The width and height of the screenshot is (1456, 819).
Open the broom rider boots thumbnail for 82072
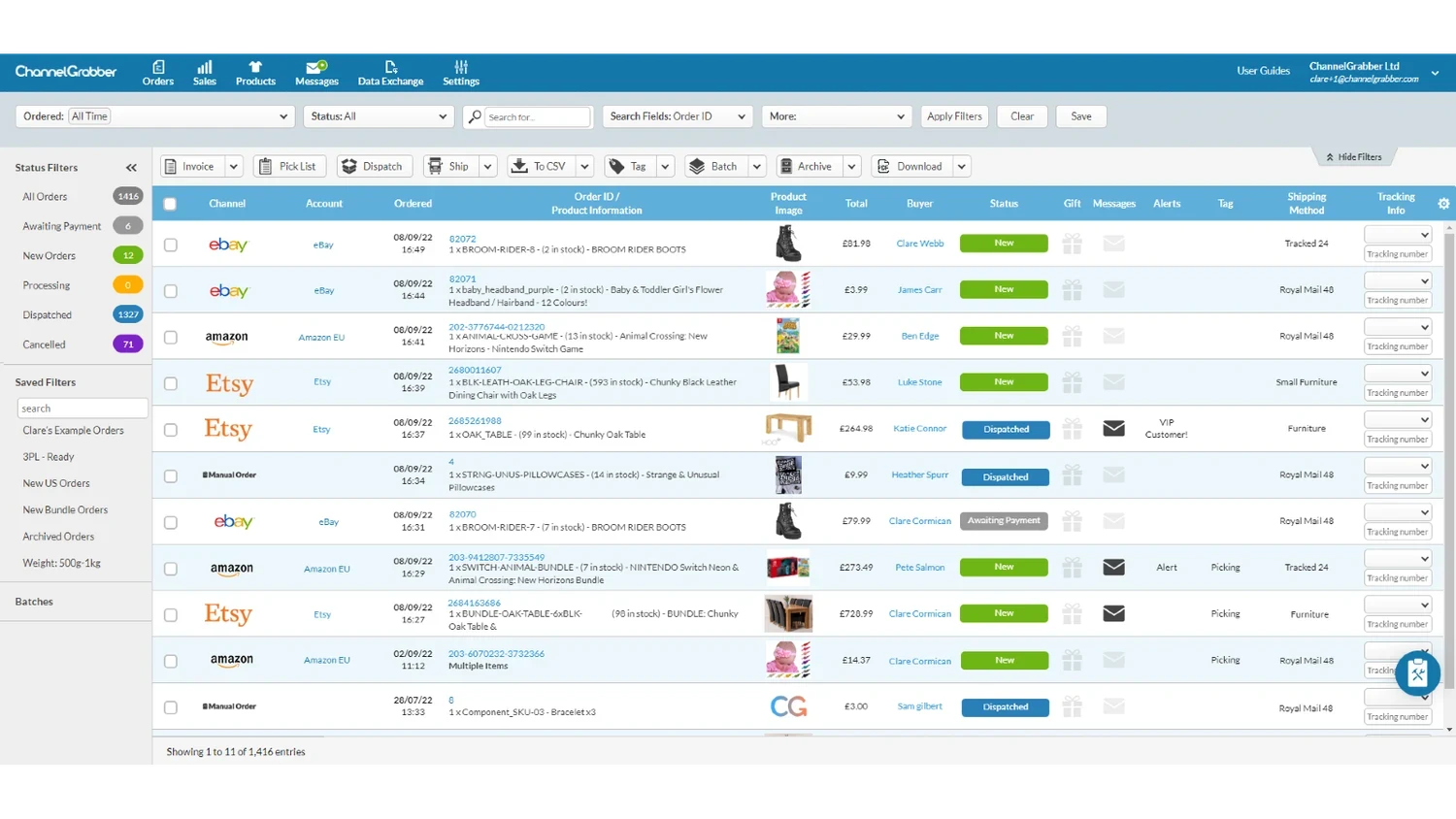788,244
